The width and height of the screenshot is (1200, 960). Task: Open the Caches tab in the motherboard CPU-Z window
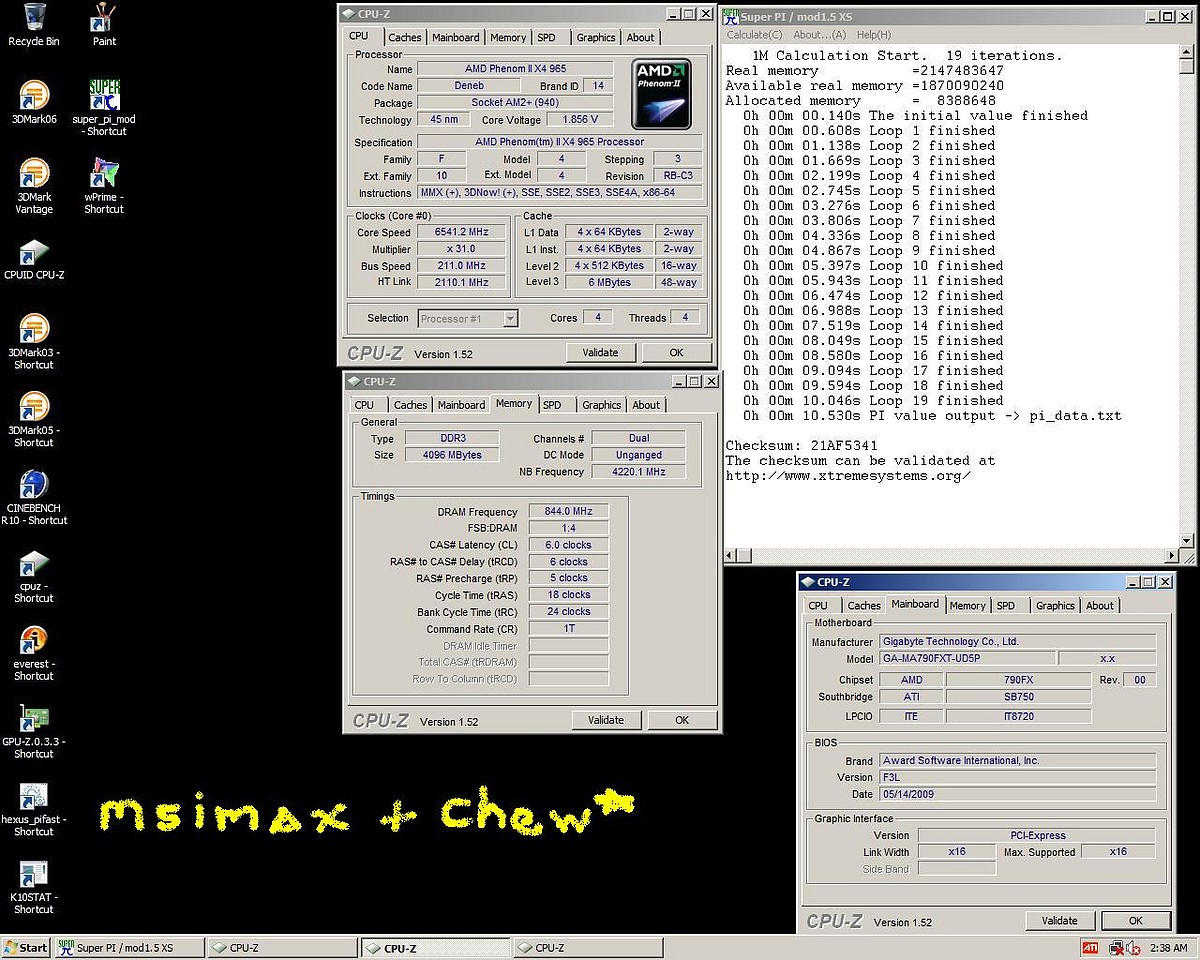point(864,605)
